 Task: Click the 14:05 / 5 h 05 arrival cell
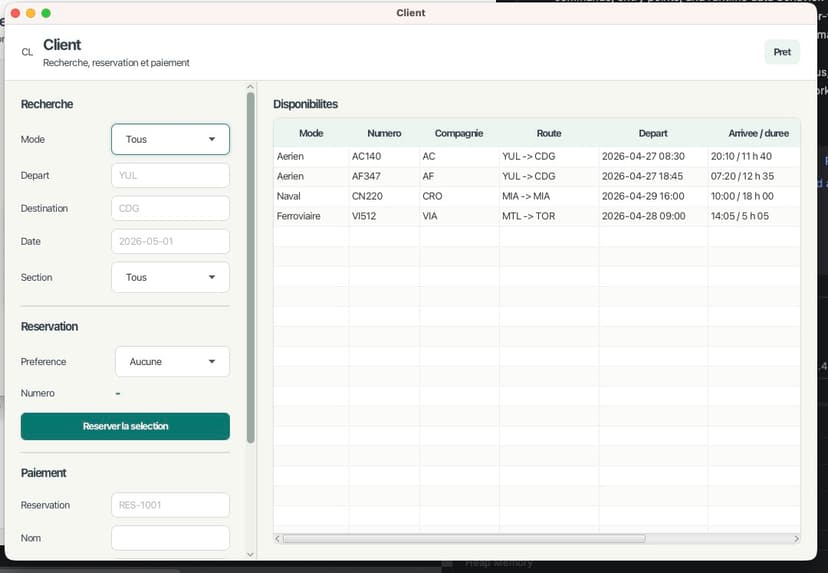pyautogui.click(x=754, y=216)
